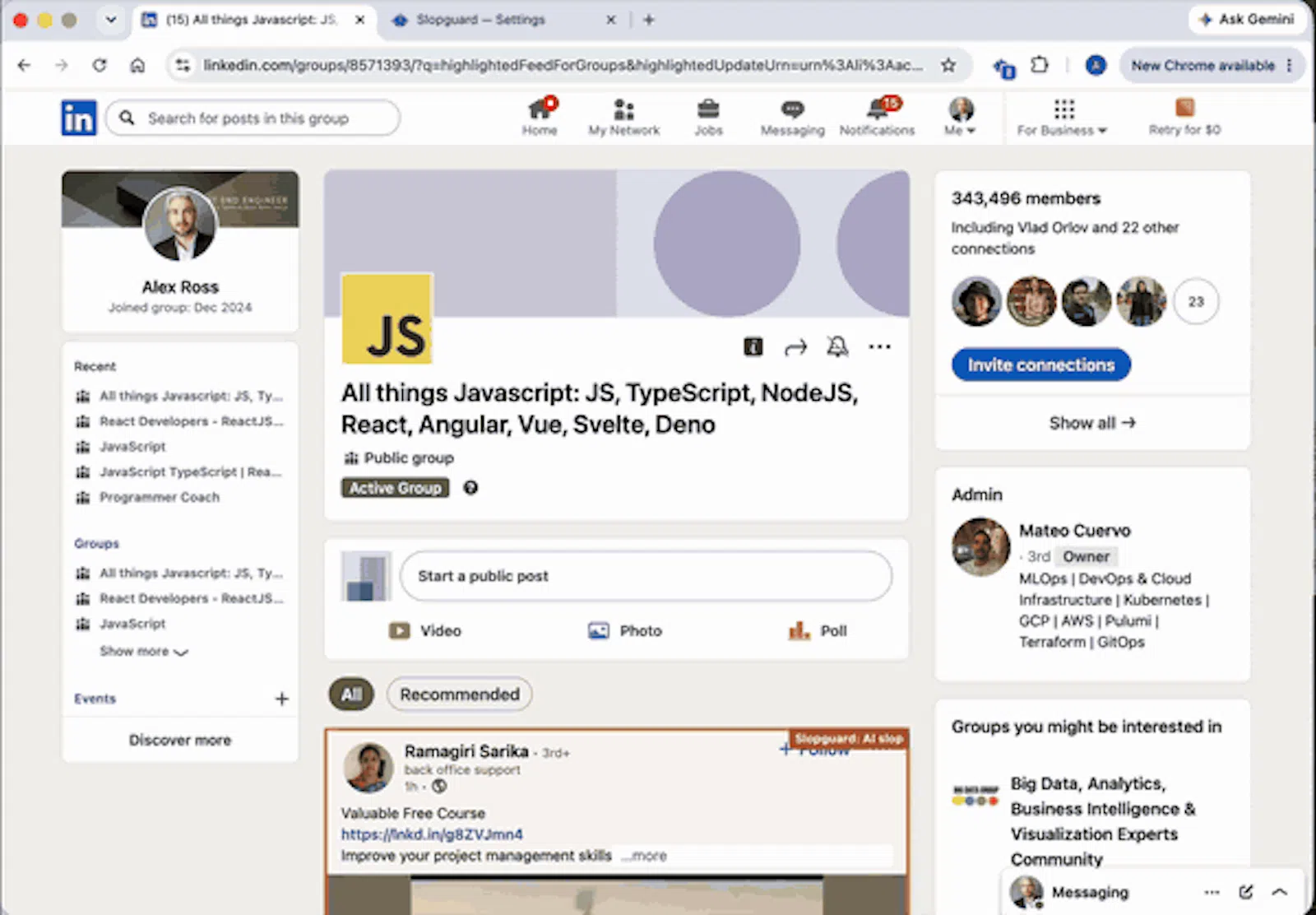Open the group more options ellipsis
The image size is (1316, 915).
879,346
